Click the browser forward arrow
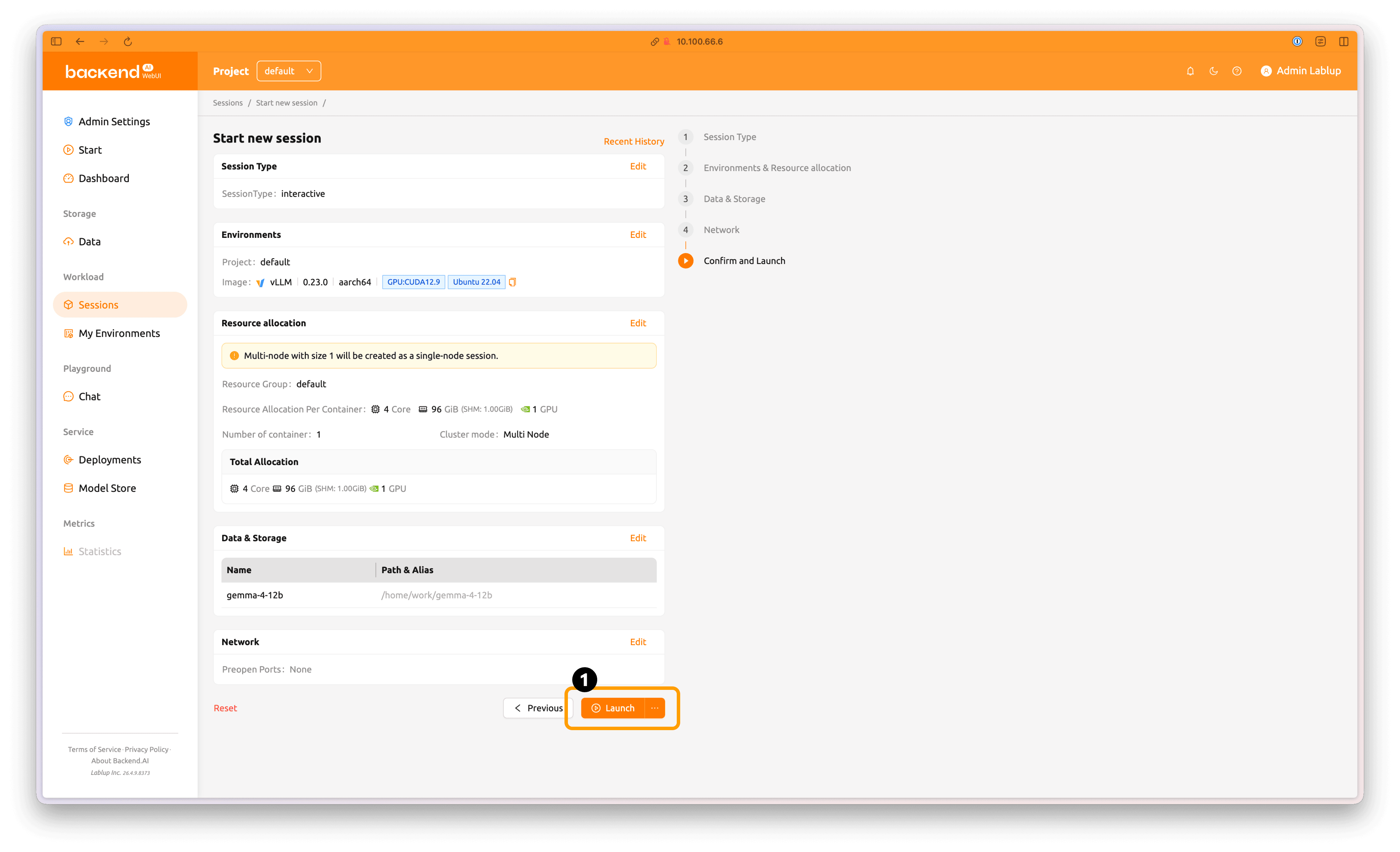The image size is (1400, 852). (104, 41)
